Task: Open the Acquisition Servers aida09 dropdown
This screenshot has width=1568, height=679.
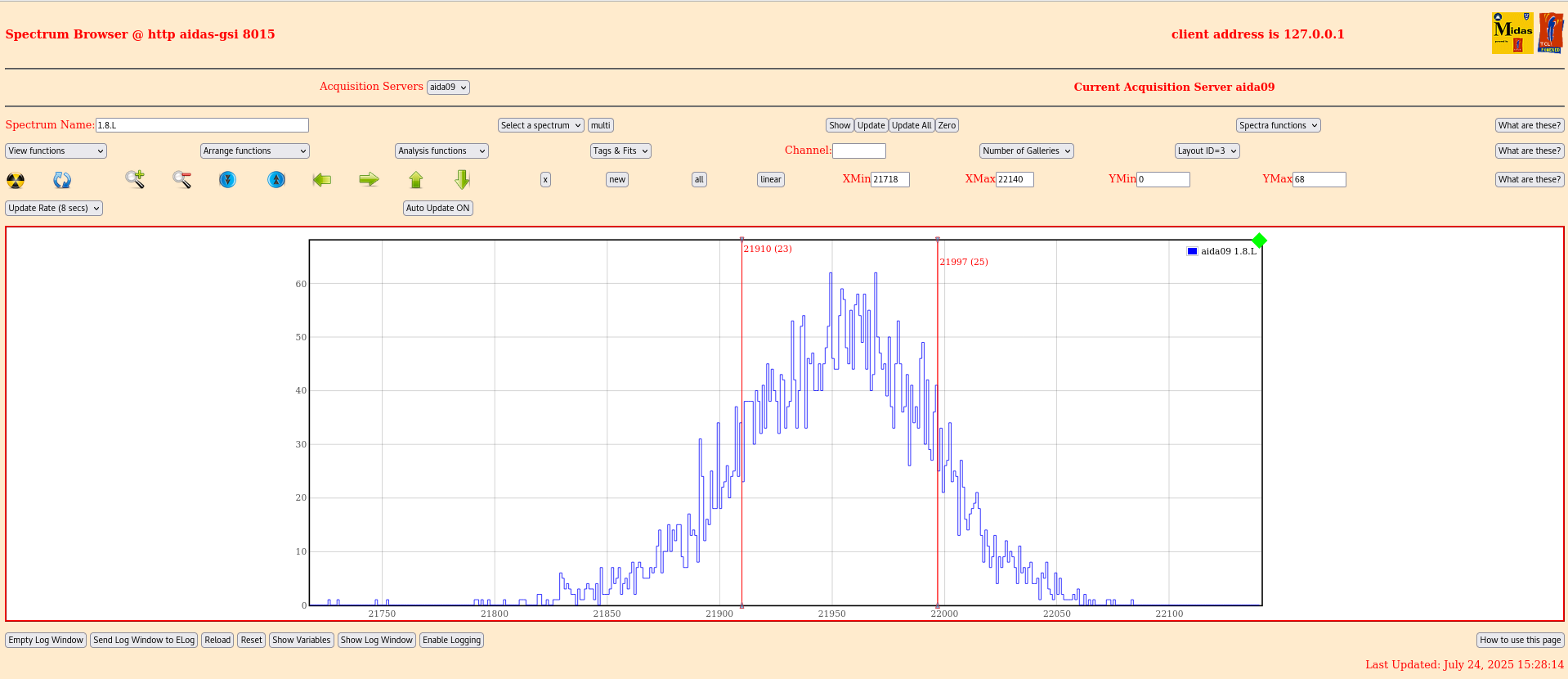Action: (x=448, y=88)
